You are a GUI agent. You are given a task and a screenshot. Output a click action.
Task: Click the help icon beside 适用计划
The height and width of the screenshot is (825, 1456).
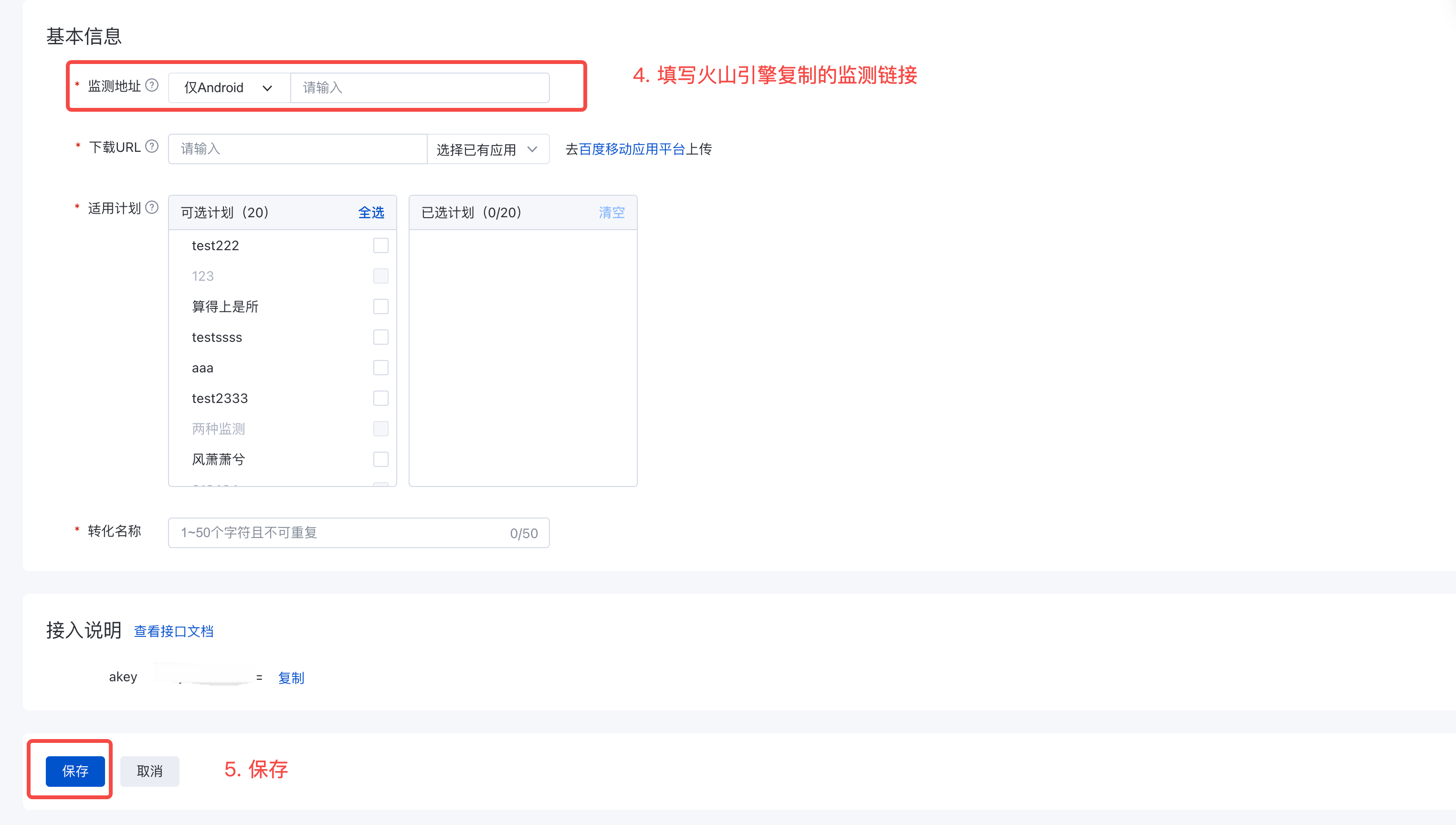click(x=152, y=207)
